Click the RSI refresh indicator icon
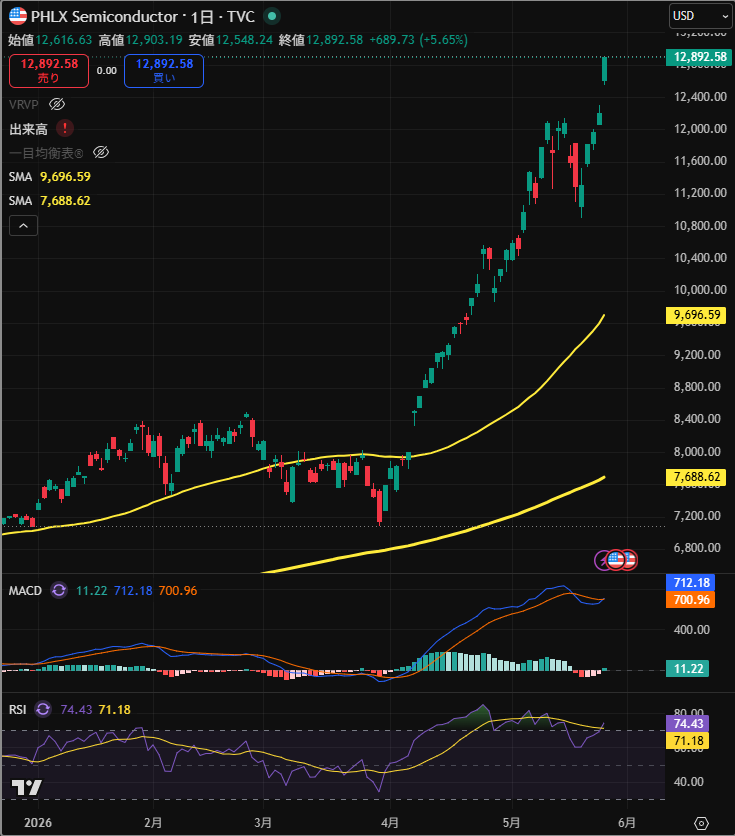Screen dimensions: 735x836 (43, 709)
